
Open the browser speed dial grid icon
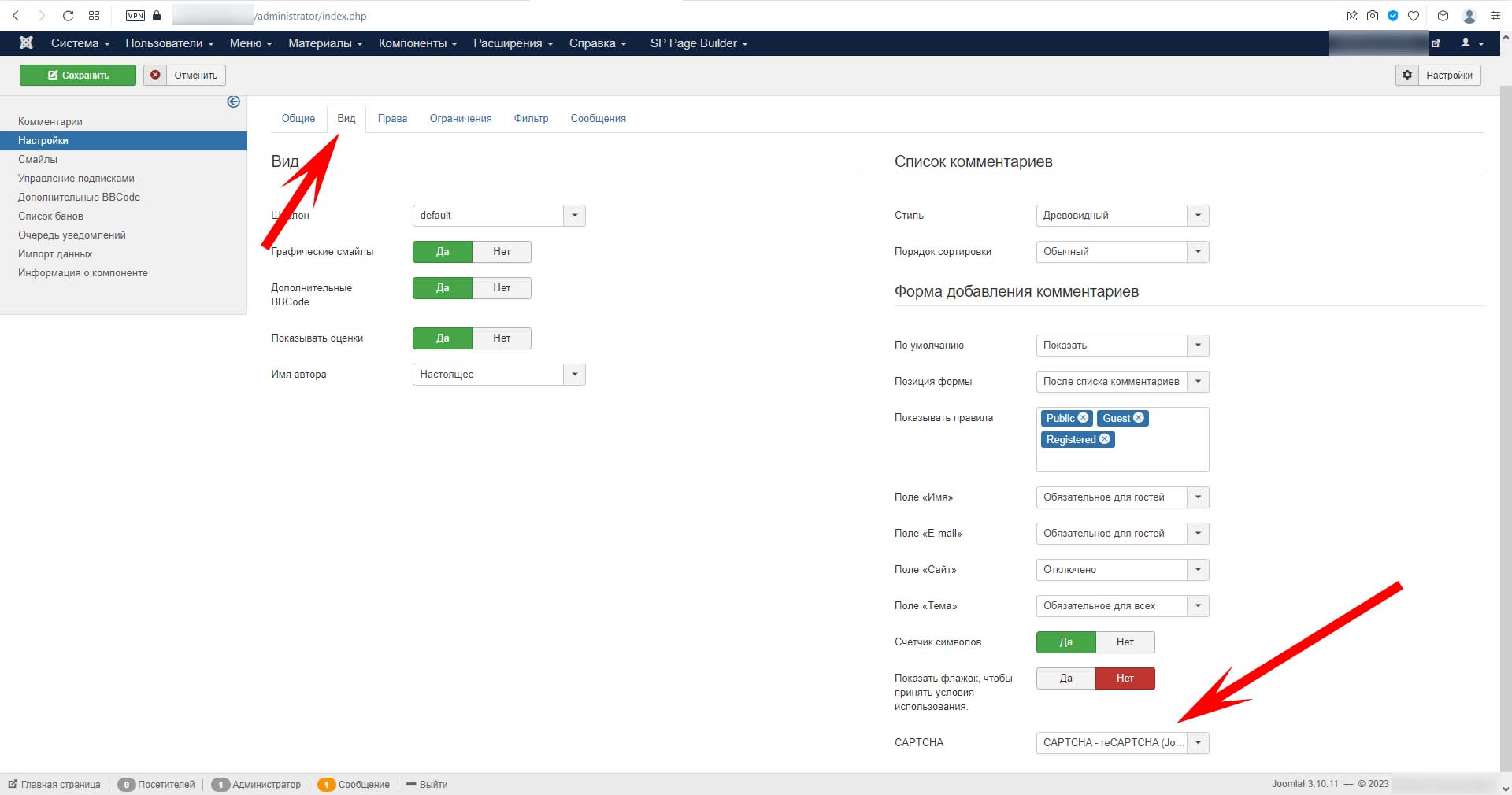coord(94,16)
